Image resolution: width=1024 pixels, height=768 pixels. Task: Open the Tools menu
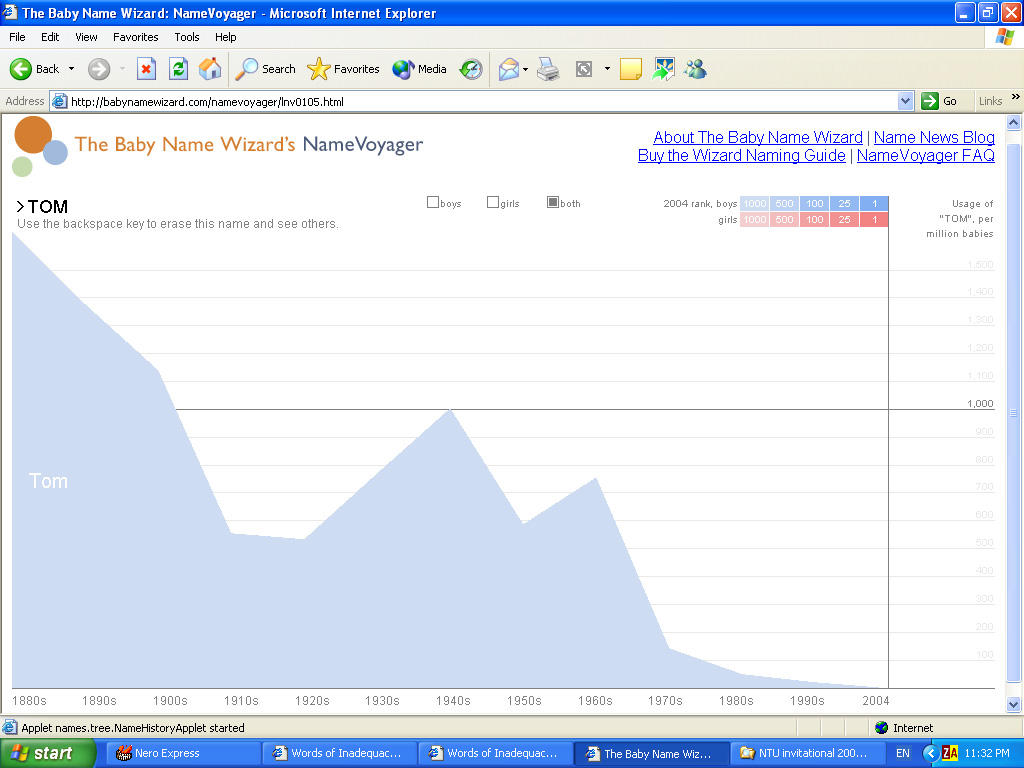tap(187, 37)
